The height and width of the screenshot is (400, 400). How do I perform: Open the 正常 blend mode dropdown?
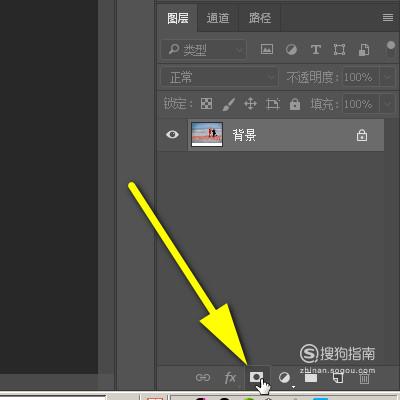coord(219,77)
